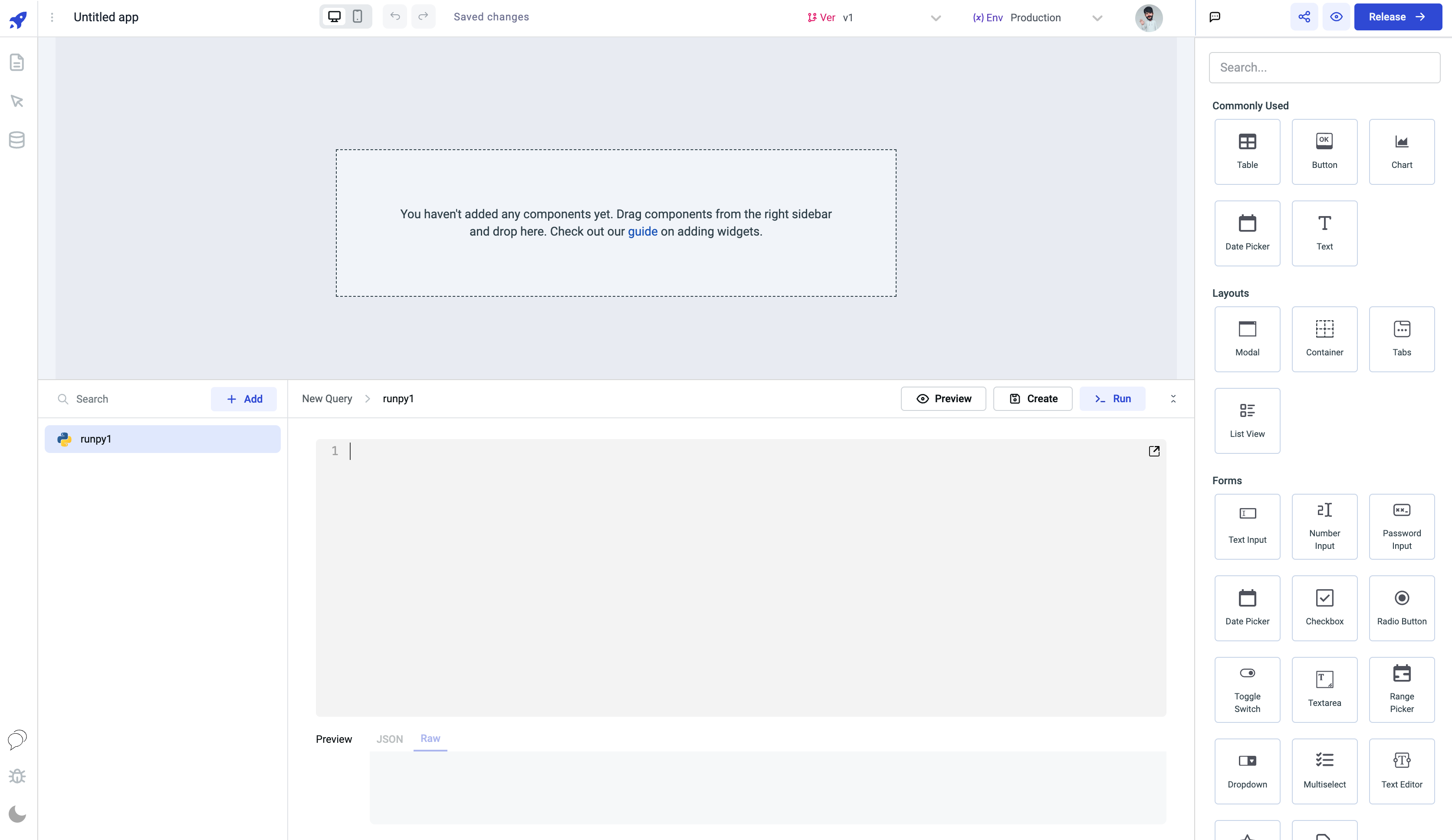The image size is (1452, 840).
Task: Pop out the code editor window
Action: [1153, 451]
